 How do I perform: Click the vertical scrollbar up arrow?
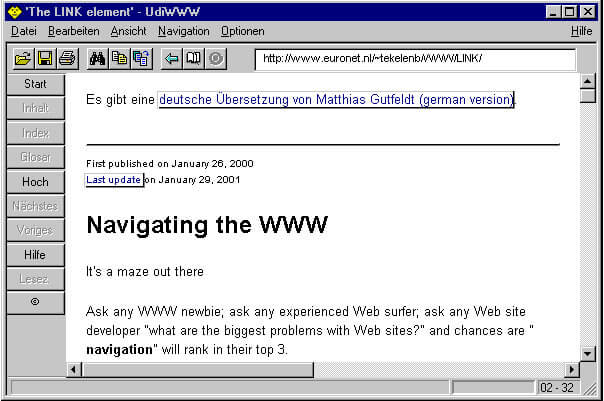tap(587, 81)
